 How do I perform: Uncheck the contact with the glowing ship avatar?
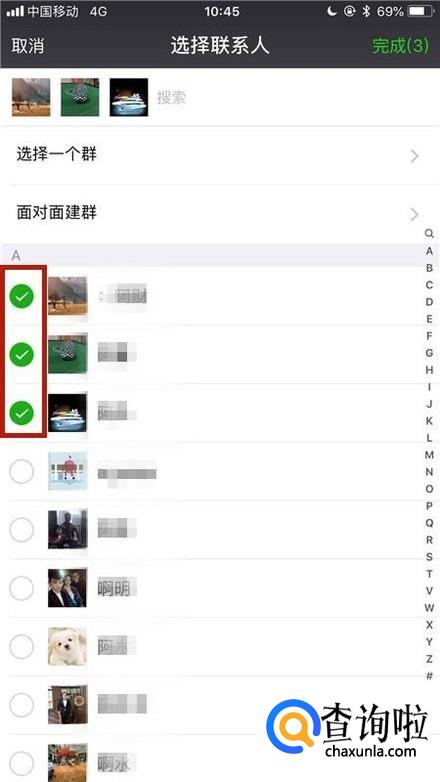[x=21, y=413]
